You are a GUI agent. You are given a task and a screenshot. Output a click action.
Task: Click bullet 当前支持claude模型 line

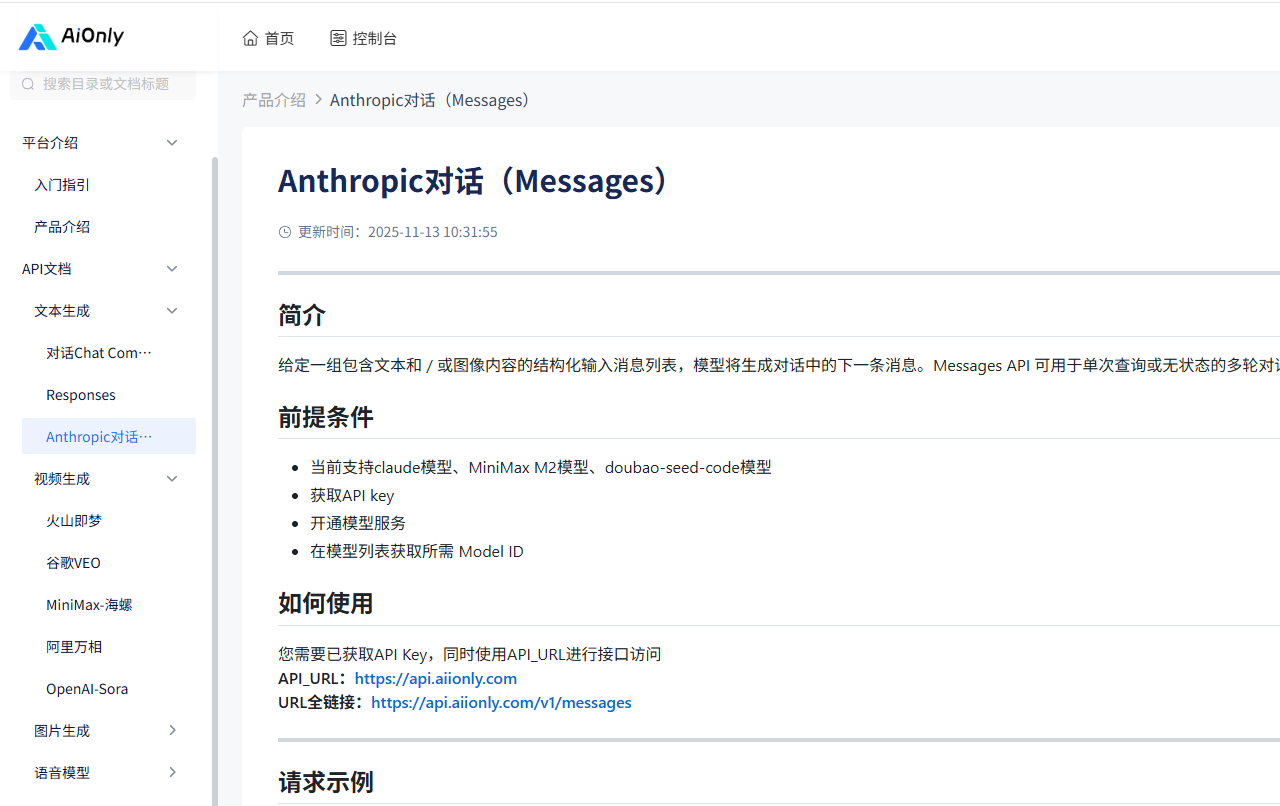[x=541, y=467]
